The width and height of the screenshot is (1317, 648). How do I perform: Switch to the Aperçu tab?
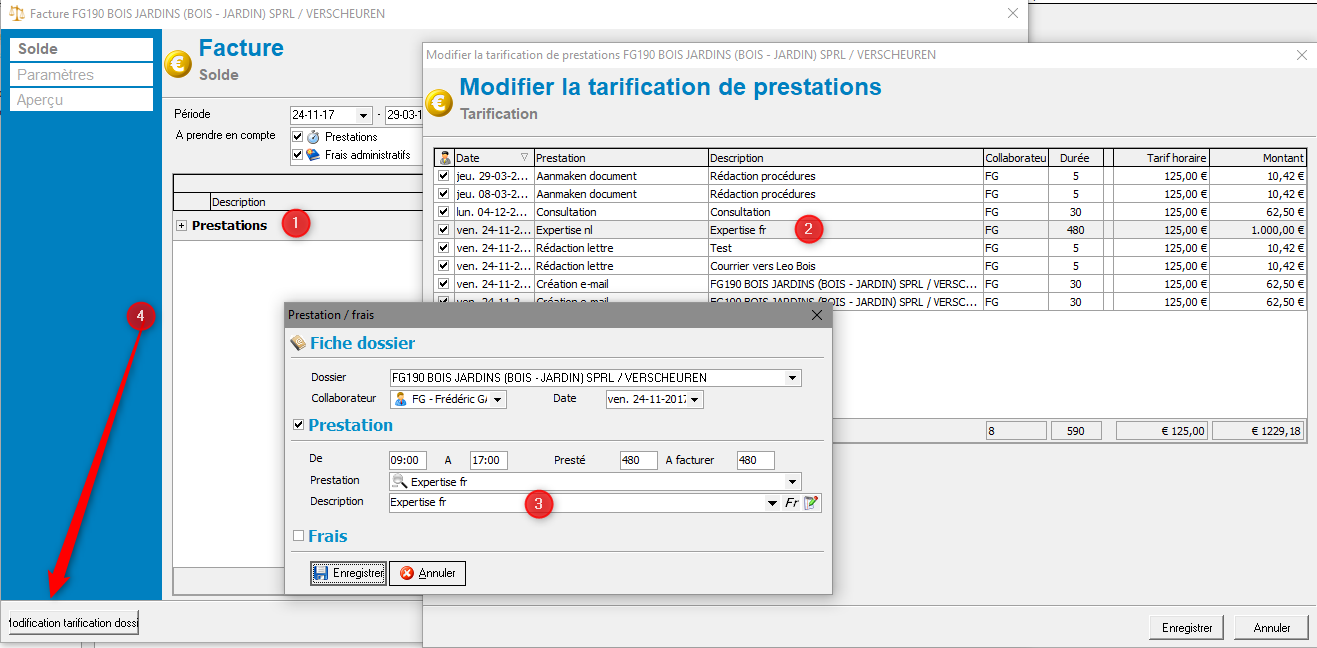(82, 100)
